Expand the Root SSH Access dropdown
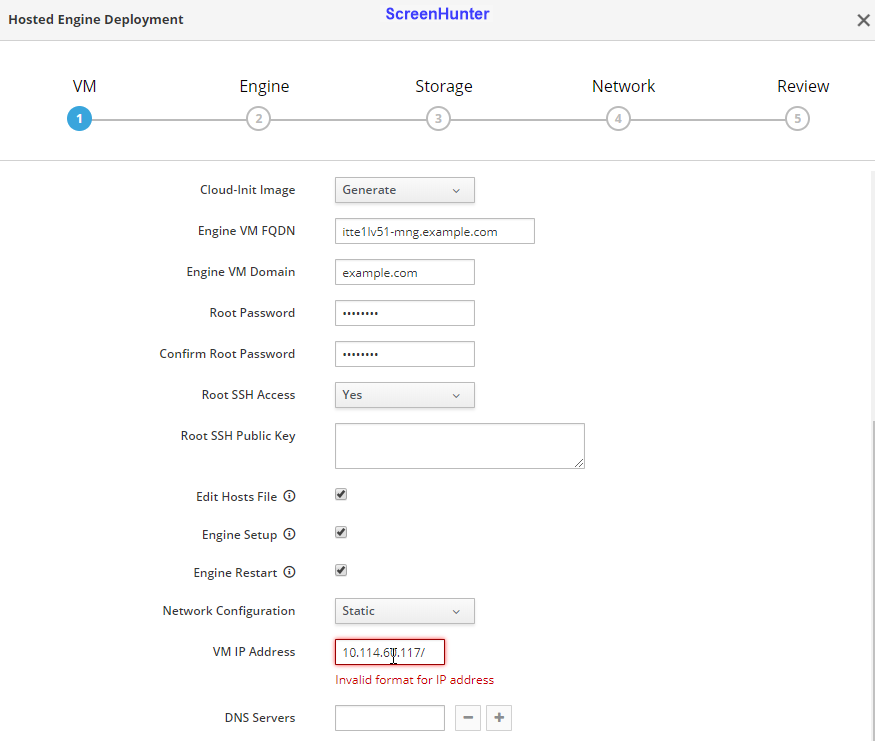This screenshot has height=741, width=875. click(x=404, y=395)
